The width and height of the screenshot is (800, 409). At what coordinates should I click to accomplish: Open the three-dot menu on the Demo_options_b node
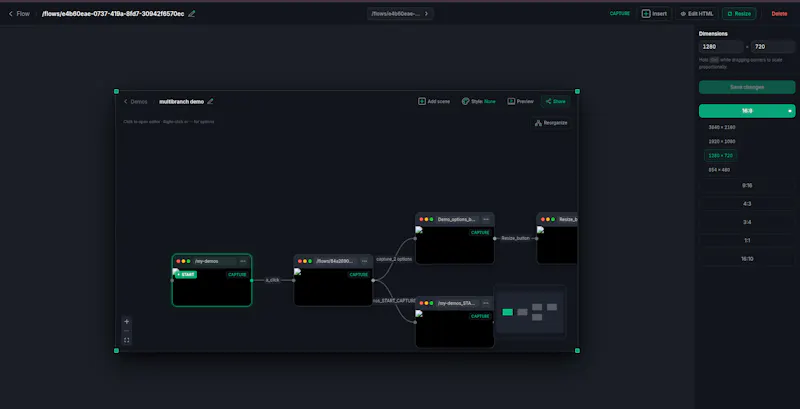coord(486,219)
